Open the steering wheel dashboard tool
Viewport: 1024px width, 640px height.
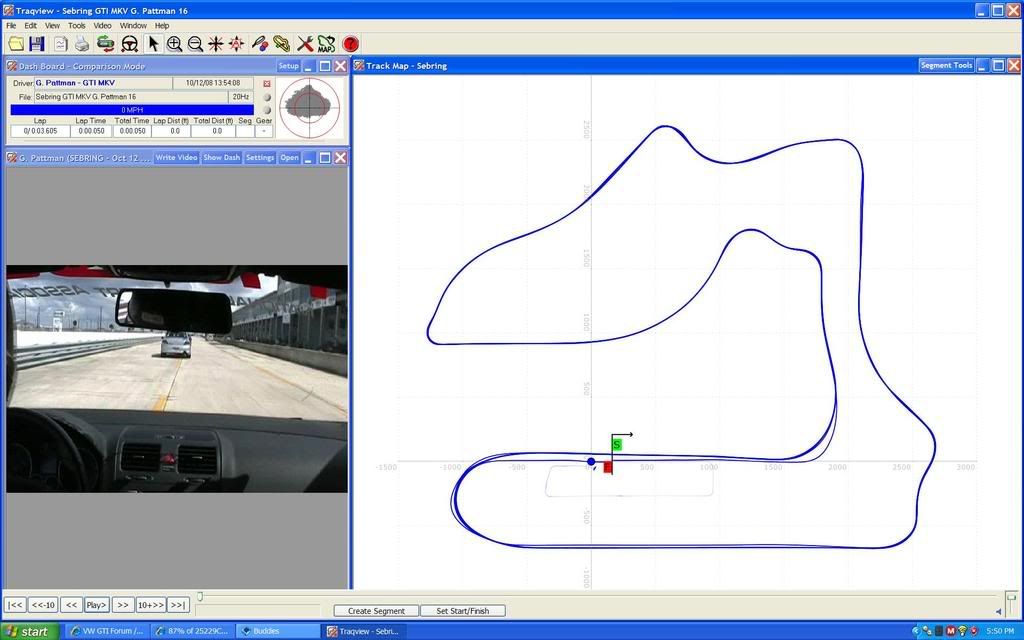point(129,44)
